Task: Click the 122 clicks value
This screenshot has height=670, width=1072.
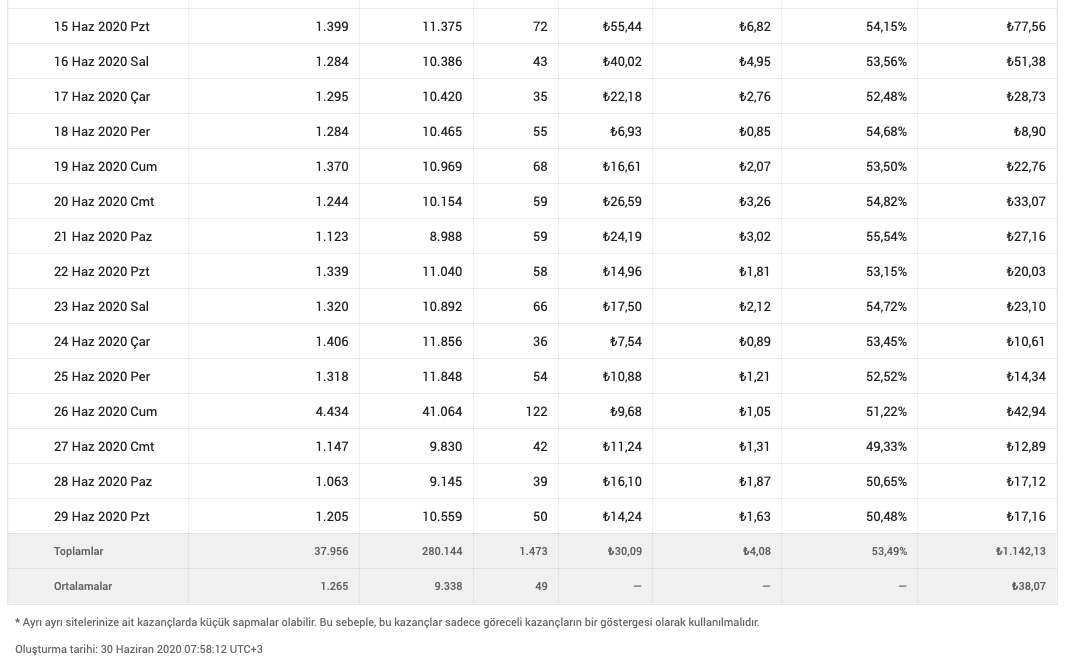Action: click(x=536, y=412)
